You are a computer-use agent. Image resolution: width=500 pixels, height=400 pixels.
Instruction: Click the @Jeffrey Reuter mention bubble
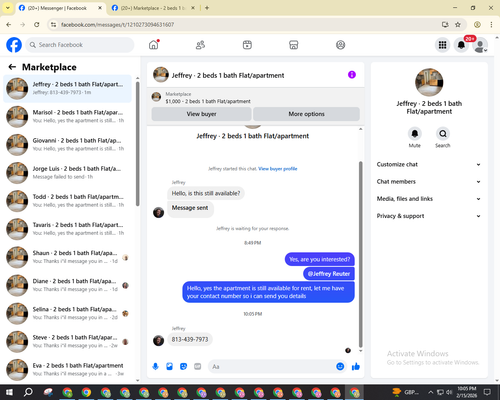pos(329,274)
